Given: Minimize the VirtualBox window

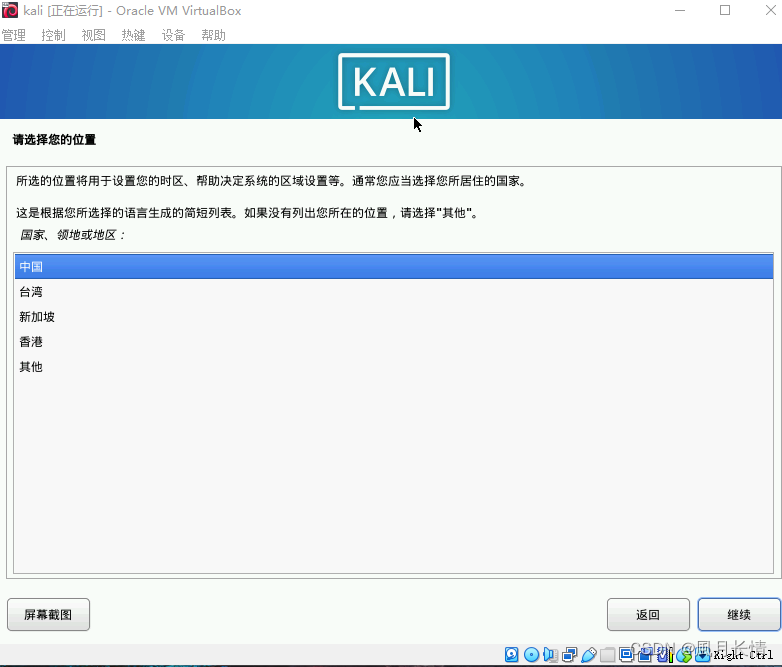Looking at the screenshot, I should pos(680,10).
